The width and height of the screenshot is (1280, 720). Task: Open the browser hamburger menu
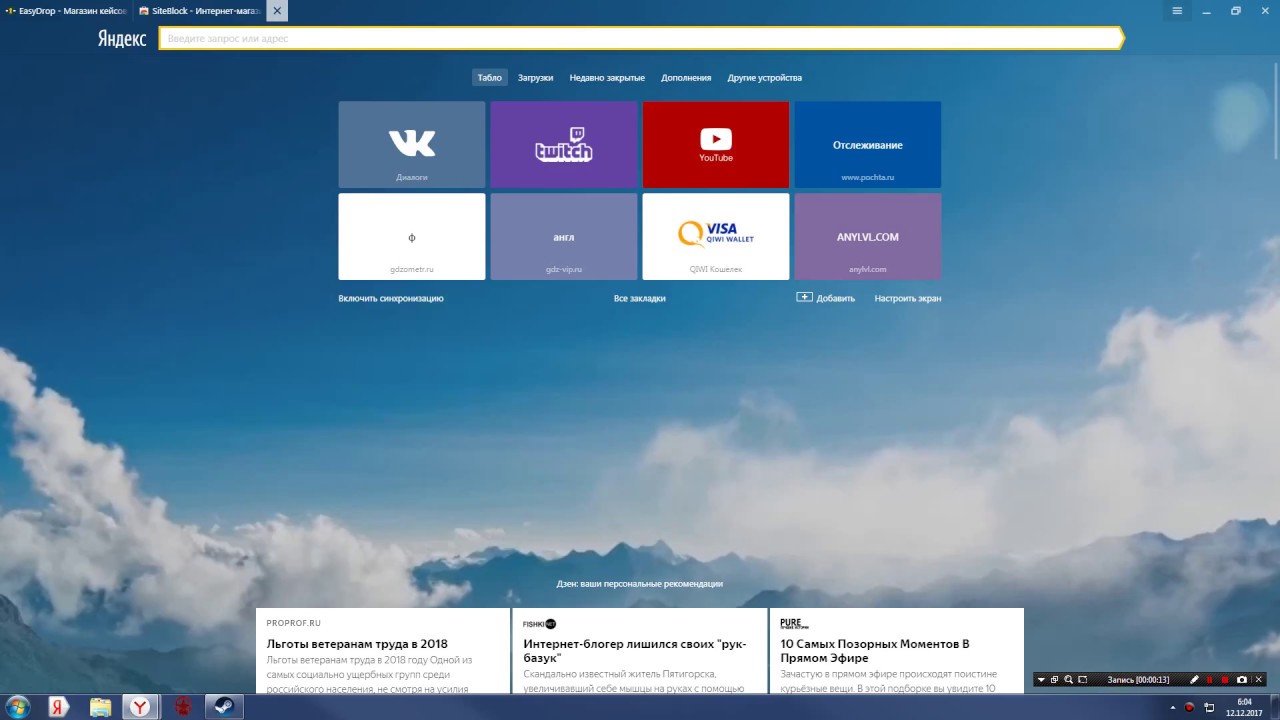[x=1177, y=10]
